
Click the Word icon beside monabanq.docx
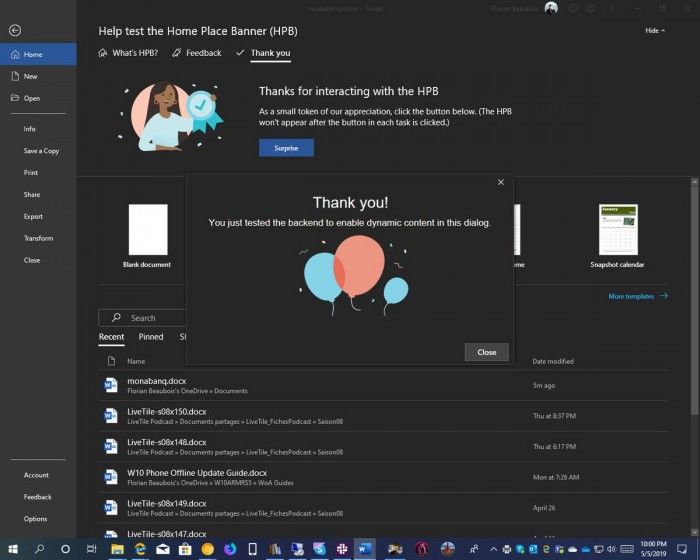point(111,385)
